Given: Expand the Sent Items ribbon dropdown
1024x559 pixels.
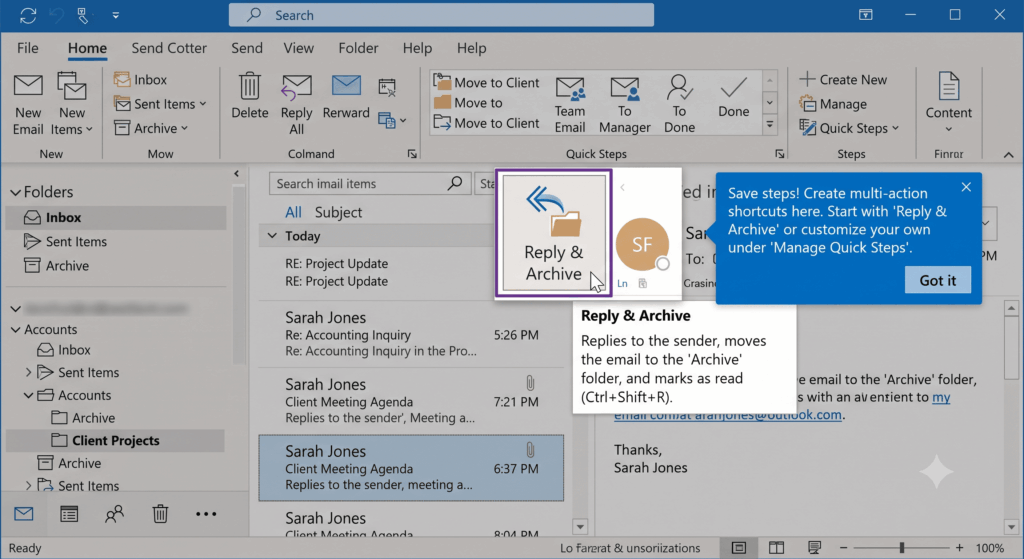Looking at the screenshot, I should [160, 104].
